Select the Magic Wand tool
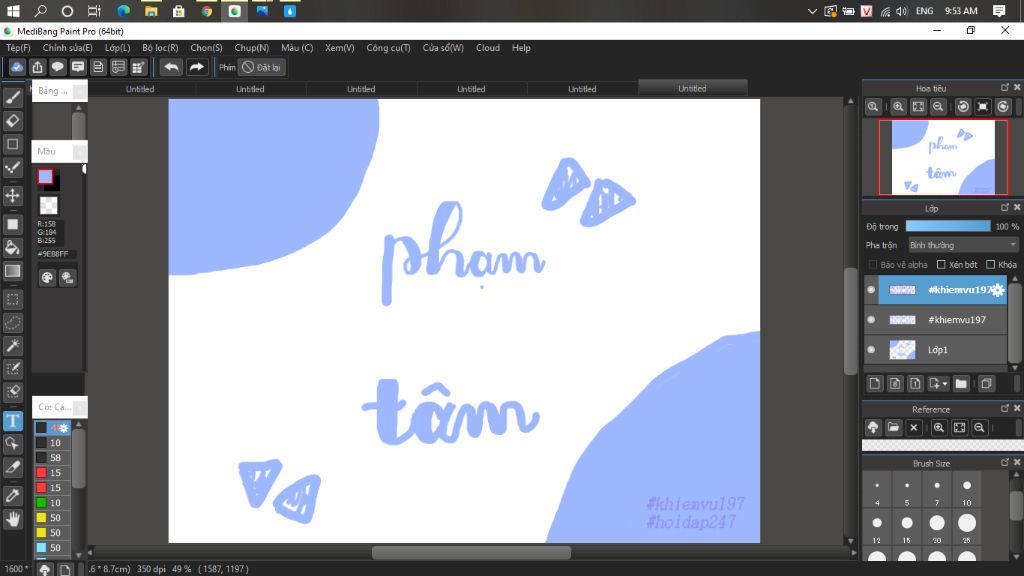Image resolution: width=1024 pixels, height=576 pixels. point(12,345)
